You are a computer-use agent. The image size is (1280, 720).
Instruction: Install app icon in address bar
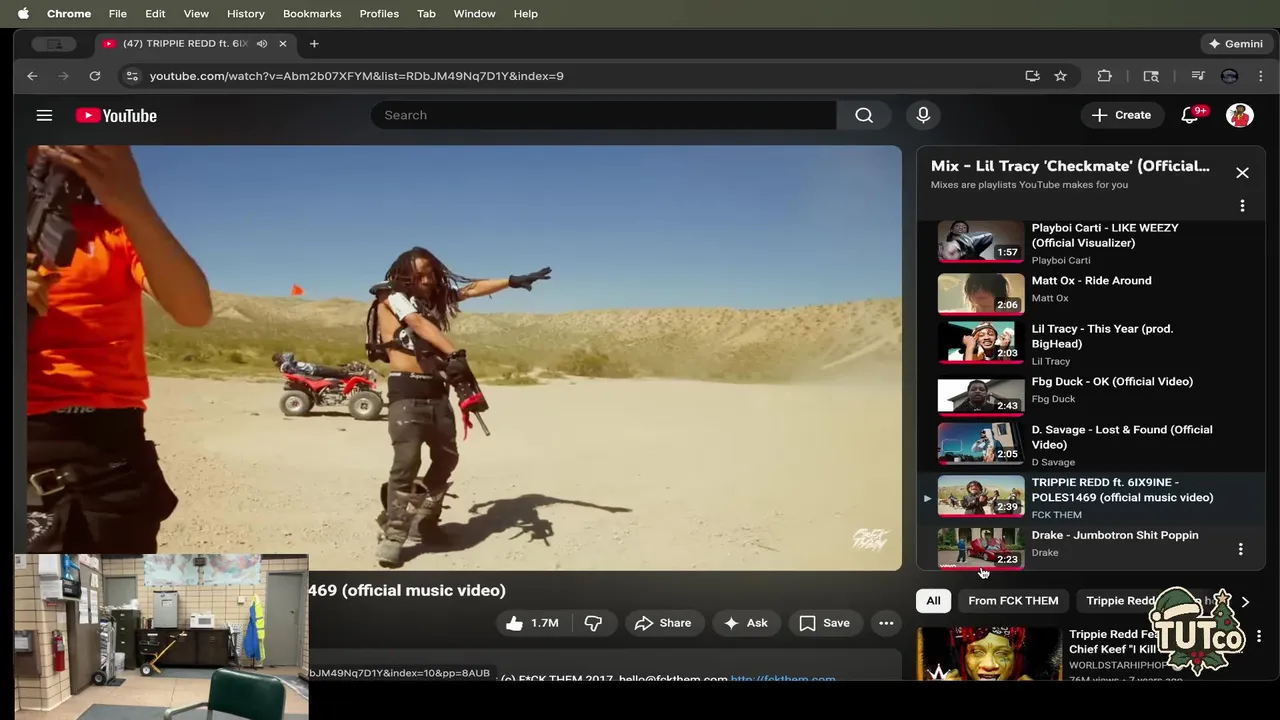[1032, 76]
